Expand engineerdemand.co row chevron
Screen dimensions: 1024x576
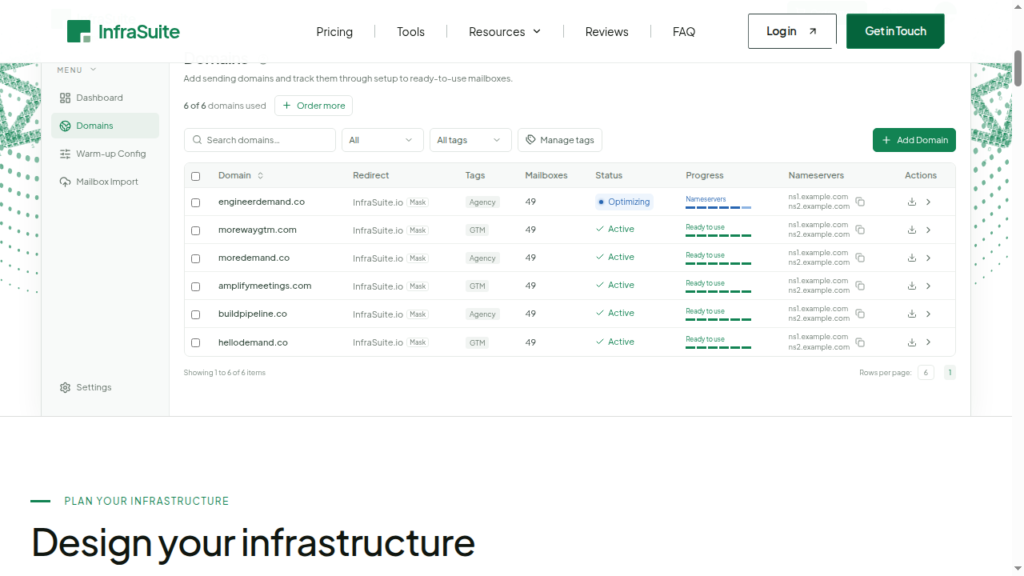(x=928, y=202)
